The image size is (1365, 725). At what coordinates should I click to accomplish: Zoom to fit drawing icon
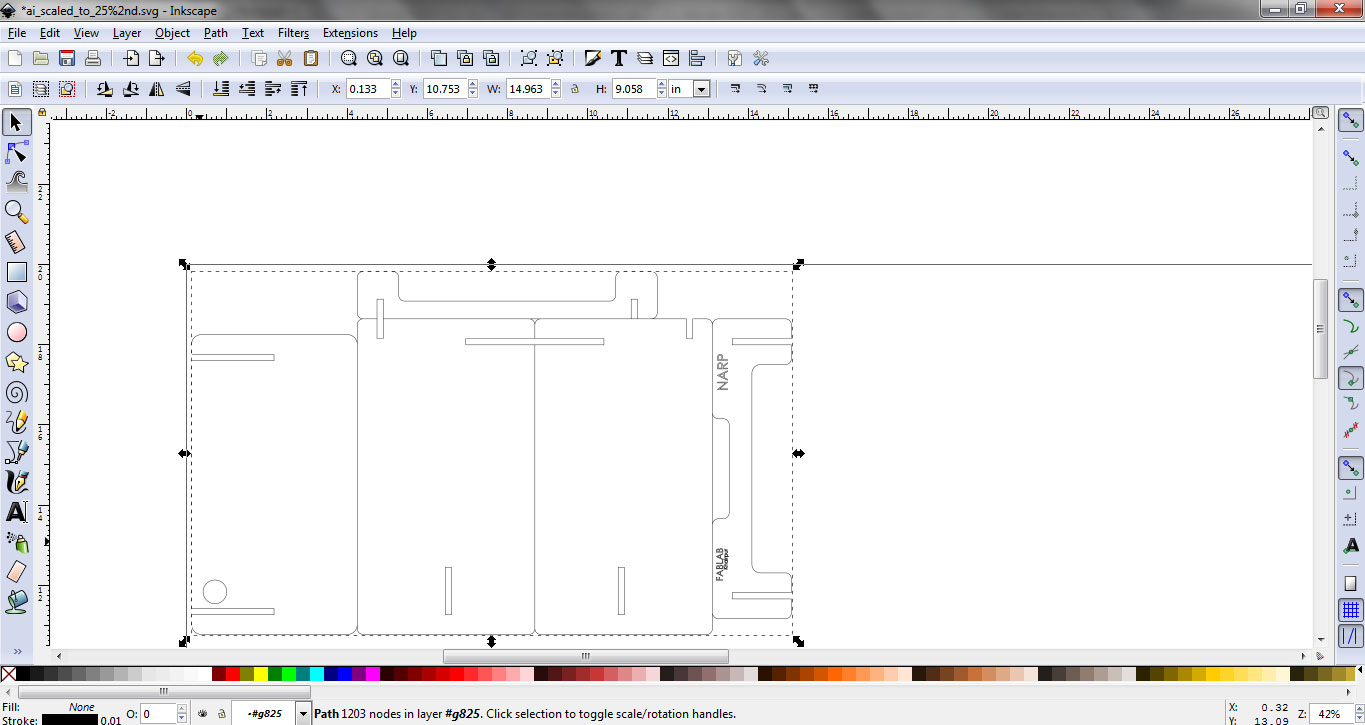(x=375, y=58)
